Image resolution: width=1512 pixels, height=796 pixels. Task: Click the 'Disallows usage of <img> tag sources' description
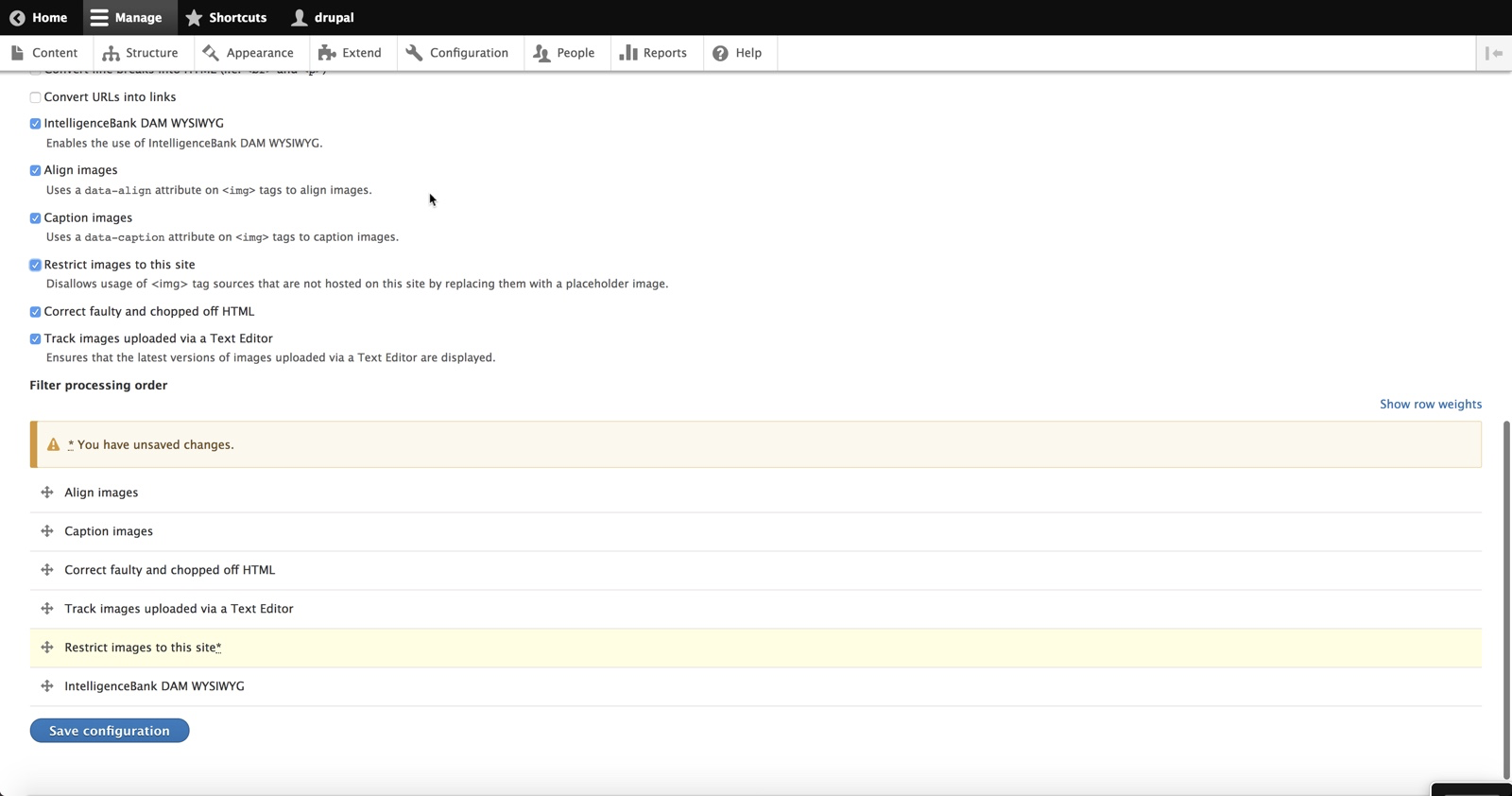point(357,284)
